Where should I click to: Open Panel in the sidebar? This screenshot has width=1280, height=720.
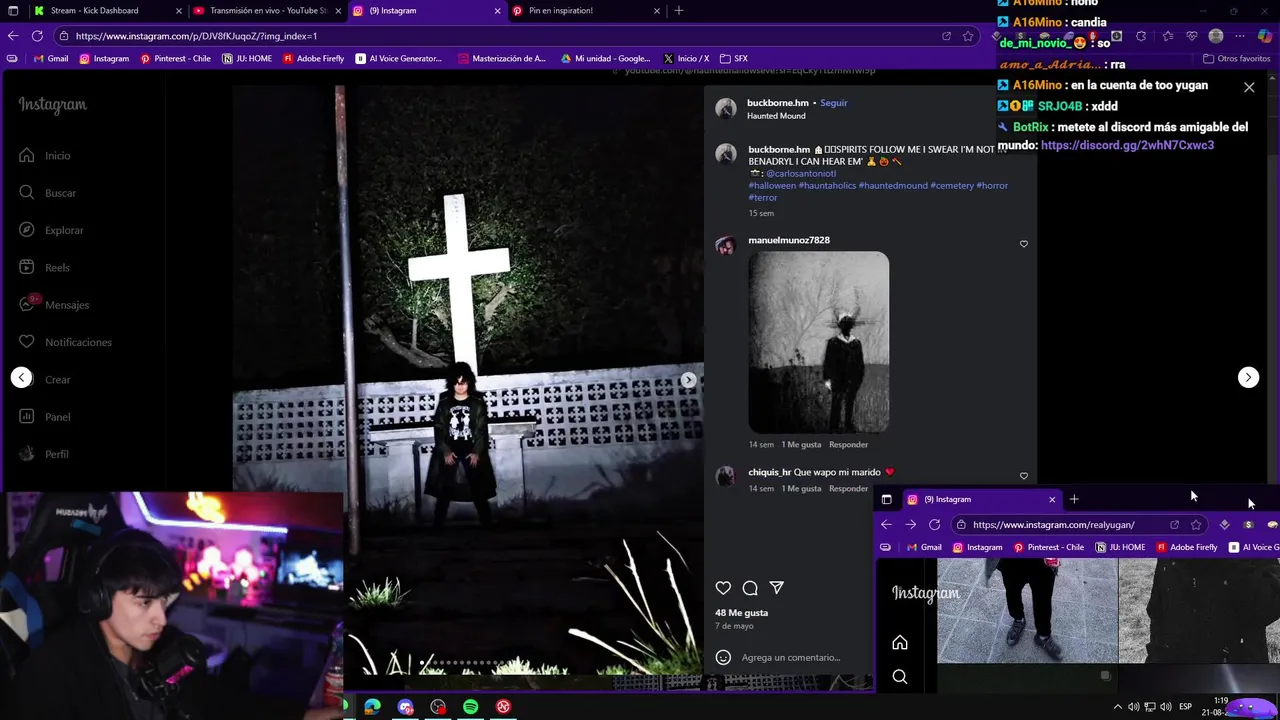pos(46,417)
